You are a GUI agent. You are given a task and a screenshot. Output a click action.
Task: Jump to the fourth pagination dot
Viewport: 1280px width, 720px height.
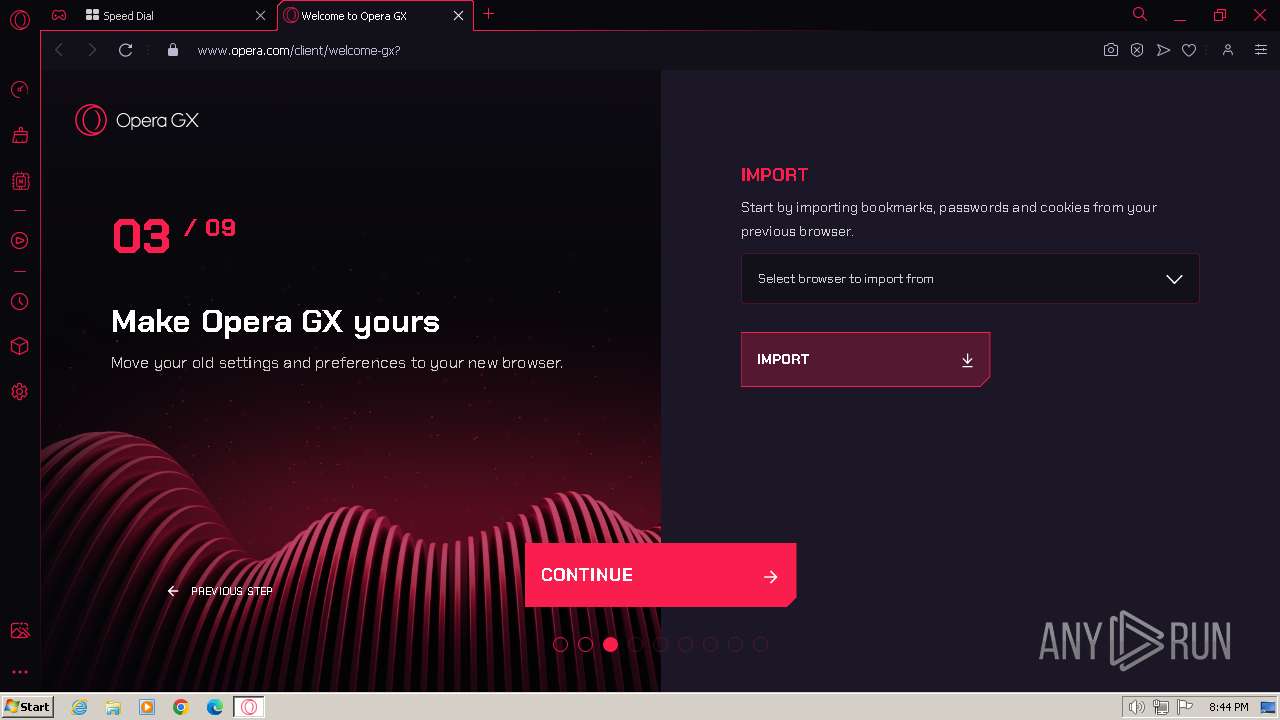(x=635, y=644)
